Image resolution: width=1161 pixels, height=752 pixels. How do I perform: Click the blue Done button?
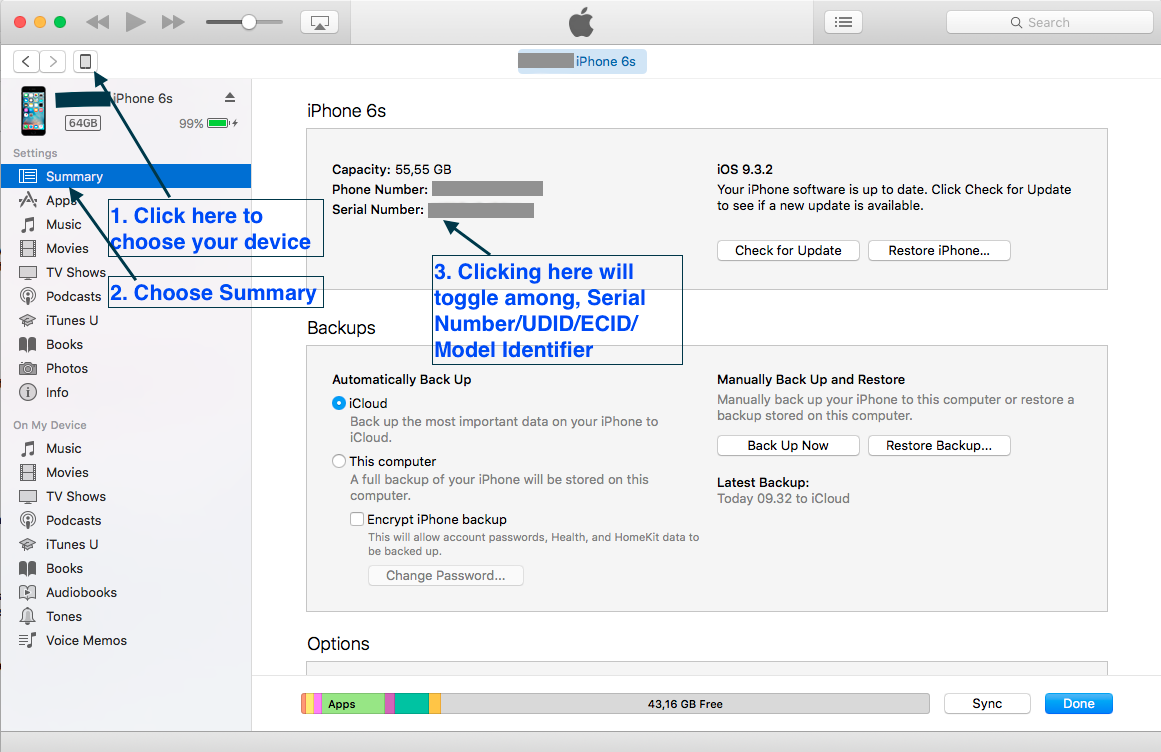pyautogui.click(x=1079, y=703)
